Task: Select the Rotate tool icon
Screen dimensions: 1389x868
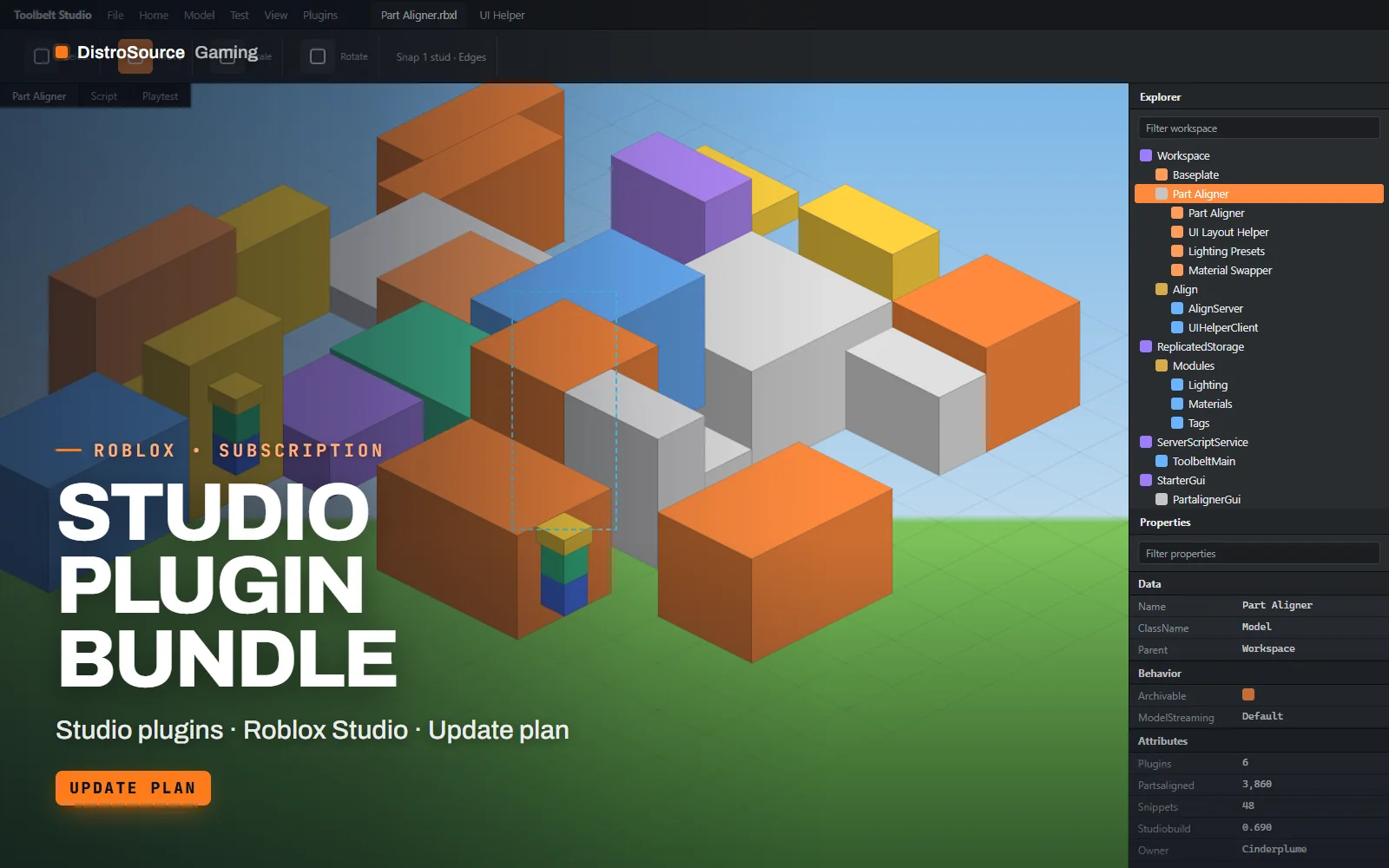Action: [x=318, y=56]
